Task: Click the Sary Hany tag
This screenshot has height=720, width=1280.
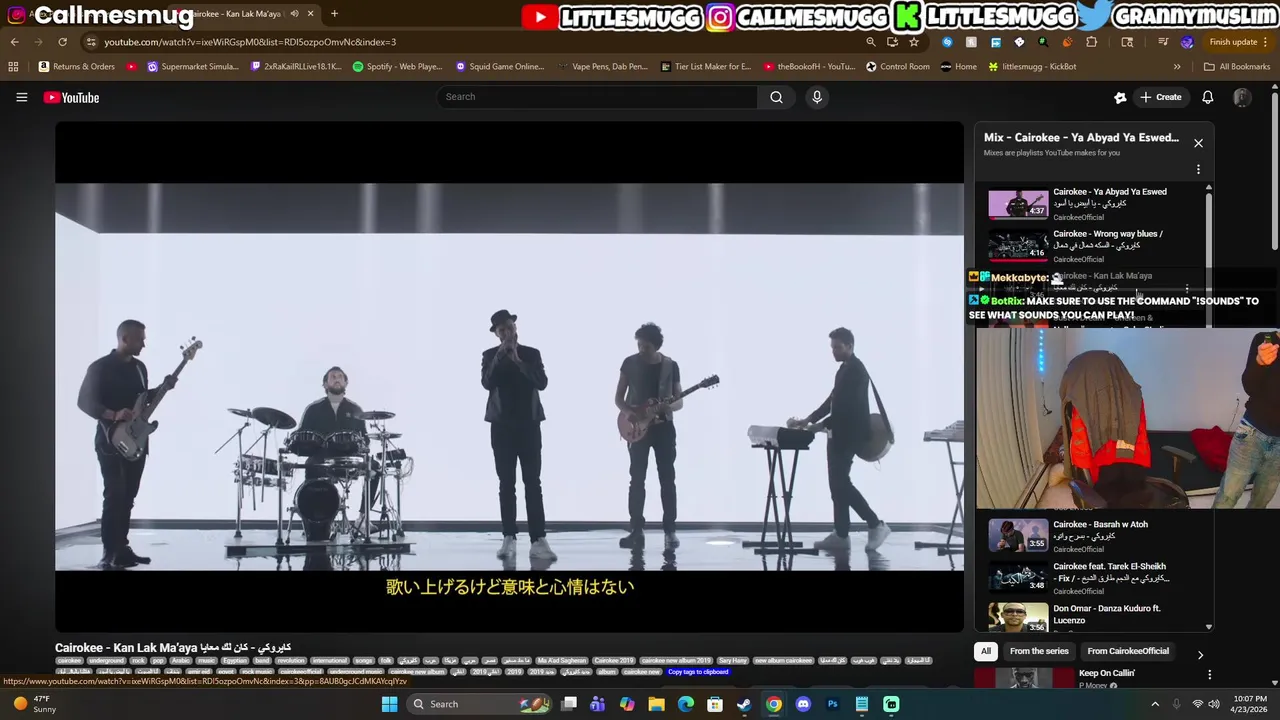Action: 733,661
